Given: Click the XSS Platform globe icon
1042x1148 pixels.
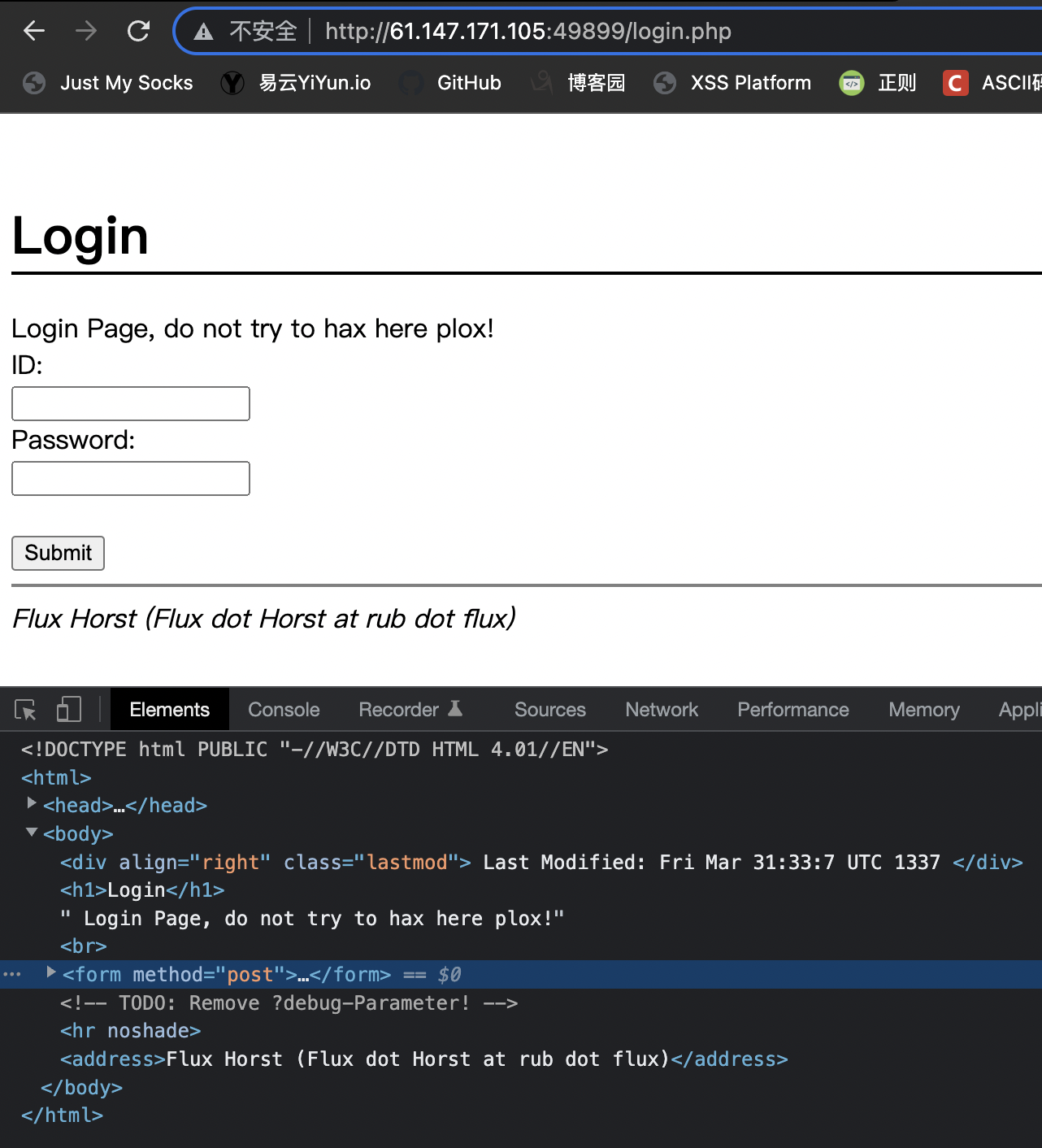Looking at the screenshot, I should click(665, 83).
